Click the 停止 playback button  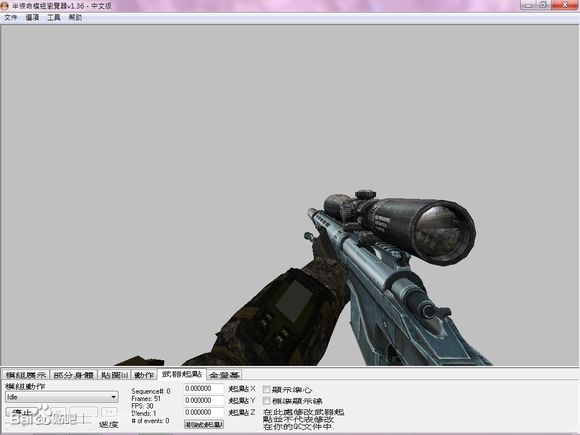coord(22,412)
